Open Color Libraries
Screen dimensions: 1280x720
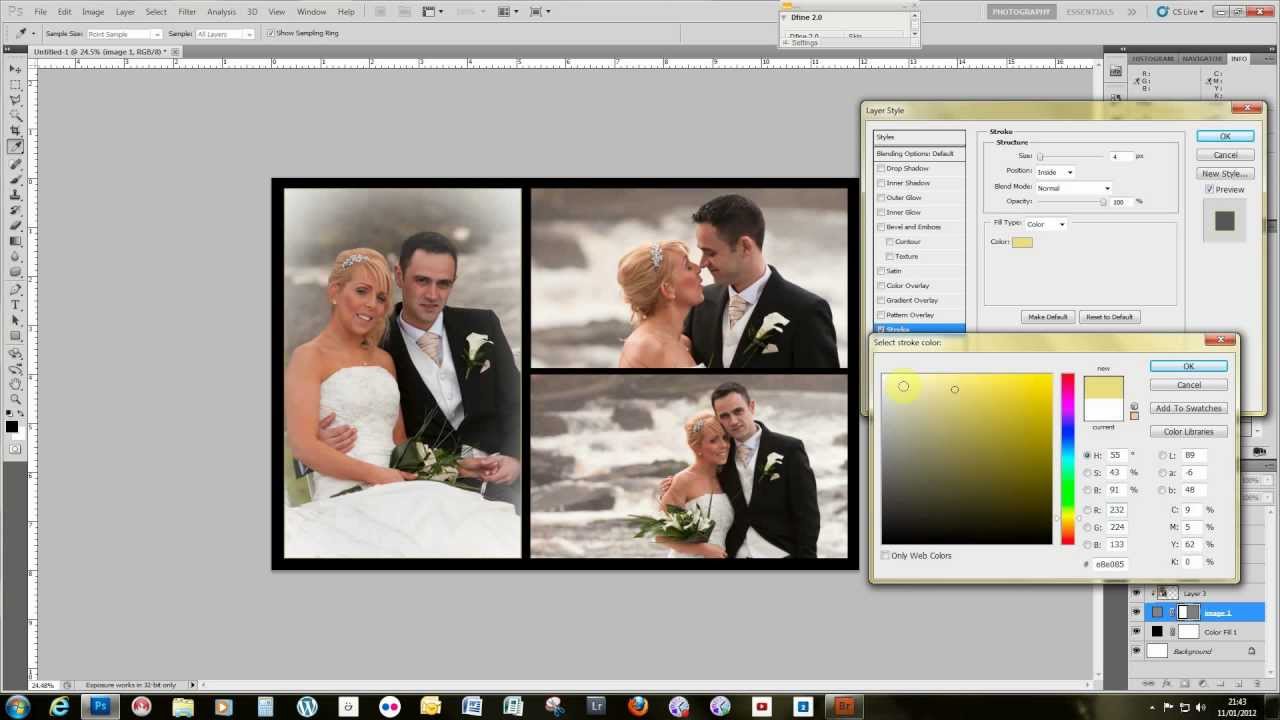(x=1188, y=431)
